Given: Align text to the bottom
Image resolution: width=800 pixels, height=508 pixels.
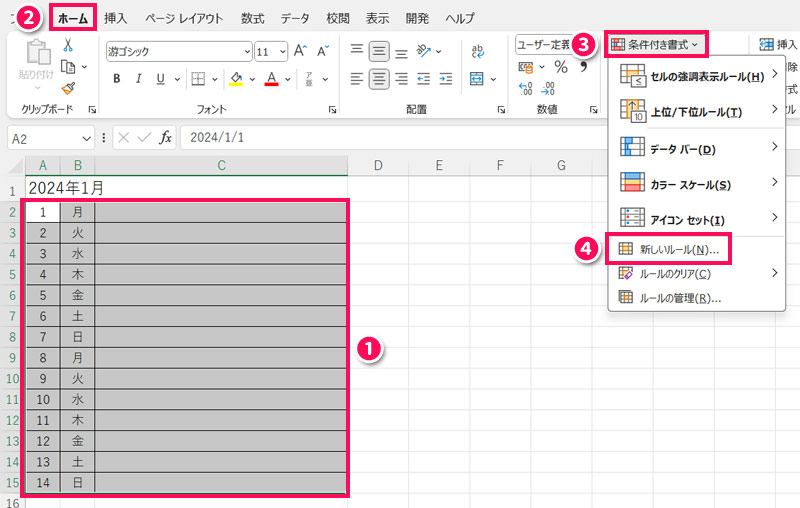Looking at the screenshot, I should [402, 53].
